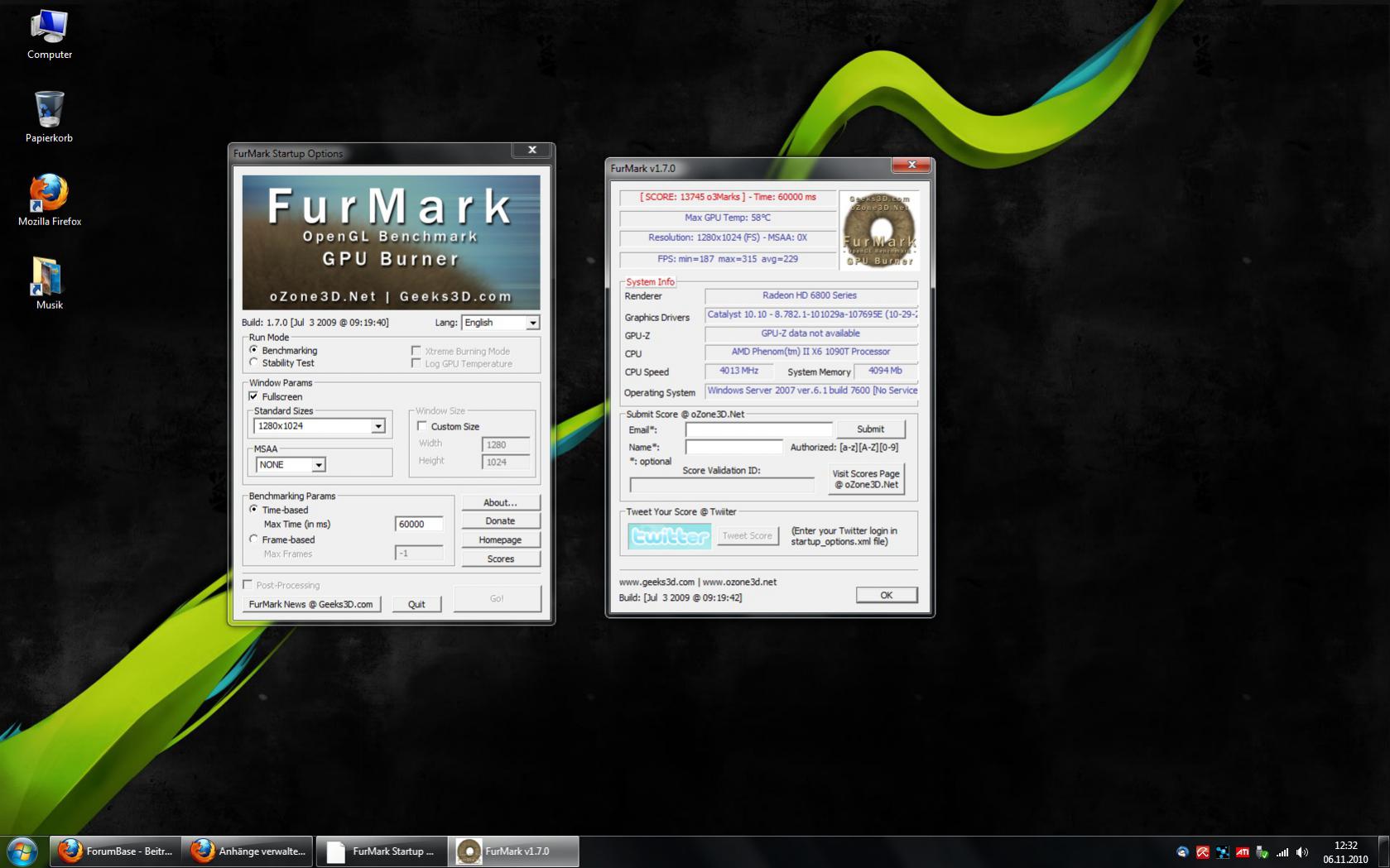Toggle the Post-Processing checkbox
This screenshot has height=868, width=1390.
click(248, 585)
